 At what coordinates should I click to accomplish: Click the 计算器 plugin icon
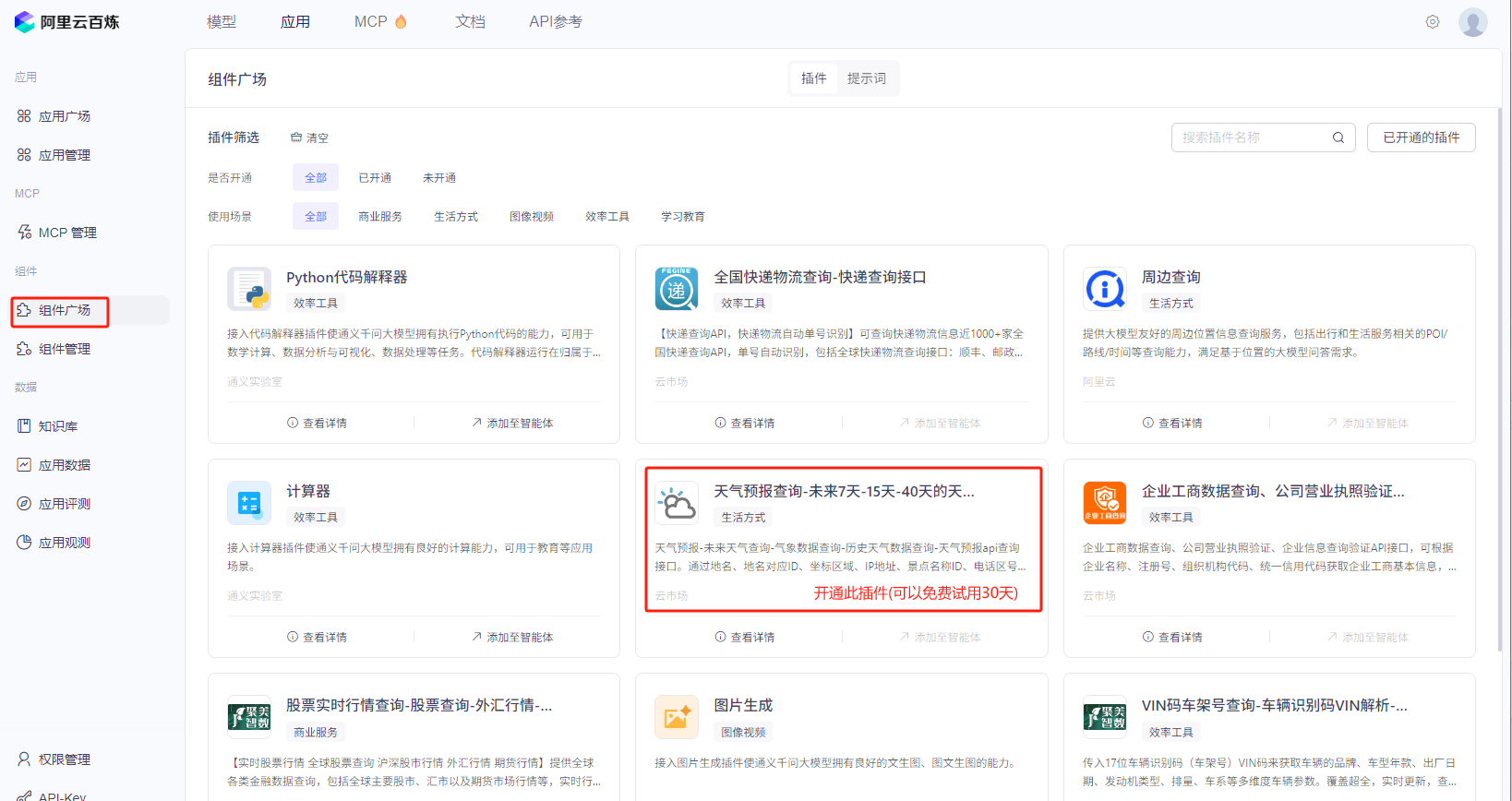click(249, 503)
